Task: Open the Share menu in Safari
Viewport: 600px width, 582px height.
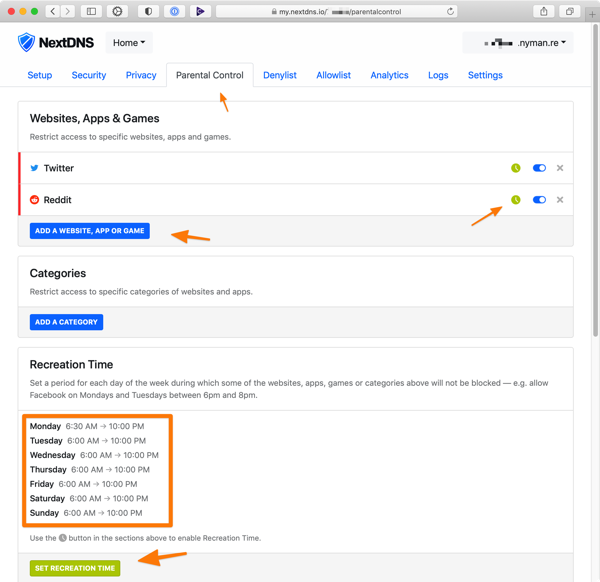Action: click(544, 11)
